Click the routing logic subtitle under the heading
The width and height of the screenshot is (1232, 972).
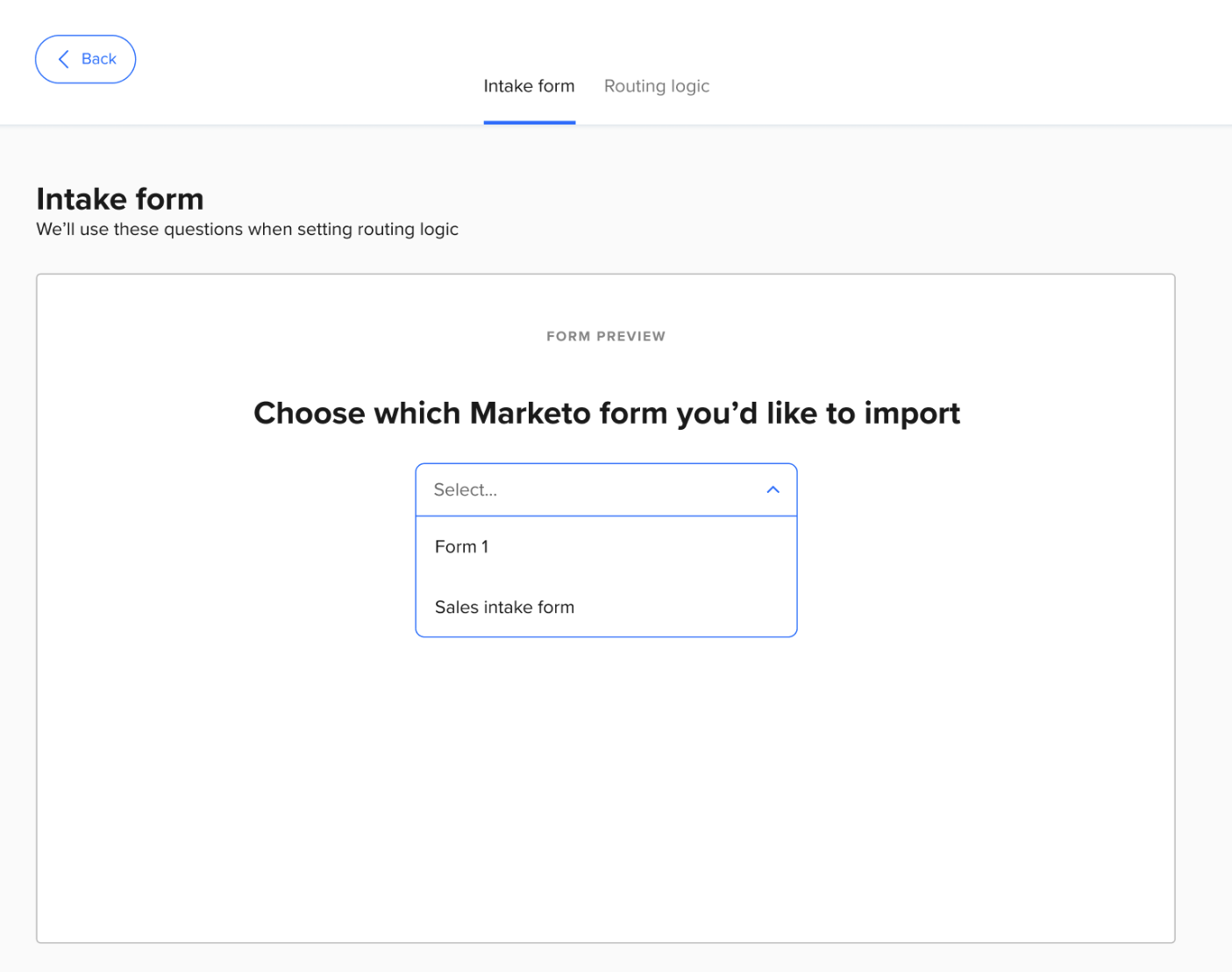(247, 229)
